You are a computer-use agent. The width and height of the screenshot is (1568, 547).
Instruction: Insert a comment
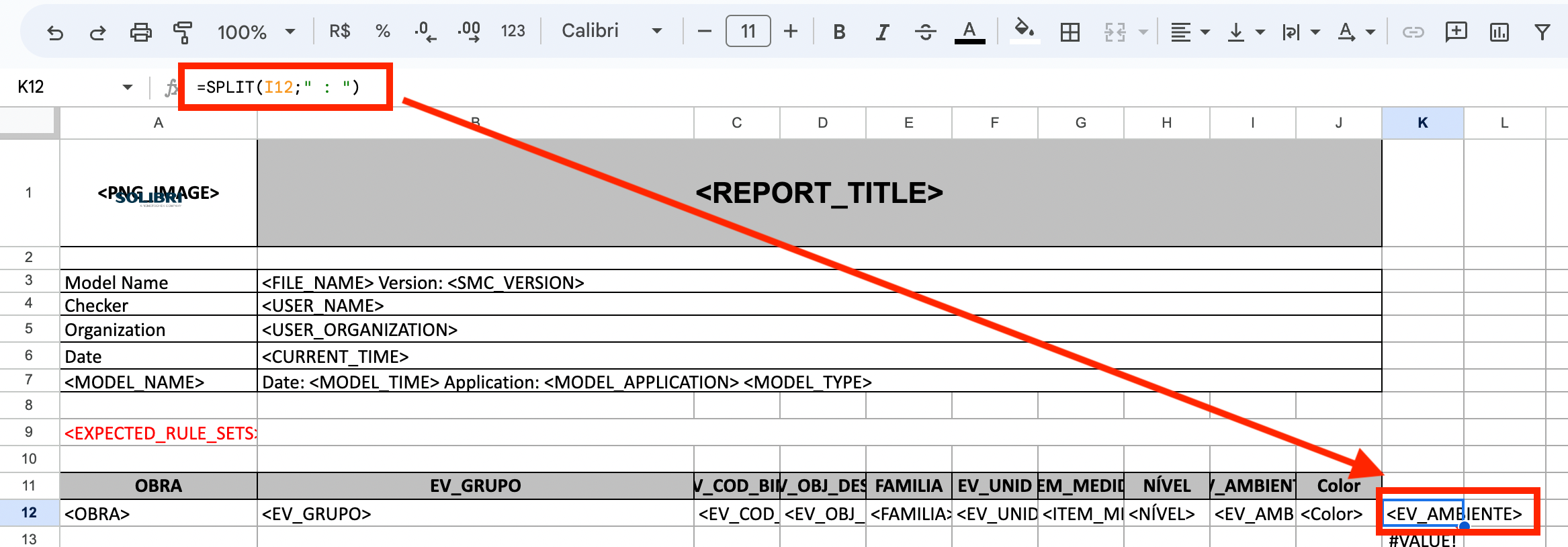pyautogui.click(x=1456, y=32)
